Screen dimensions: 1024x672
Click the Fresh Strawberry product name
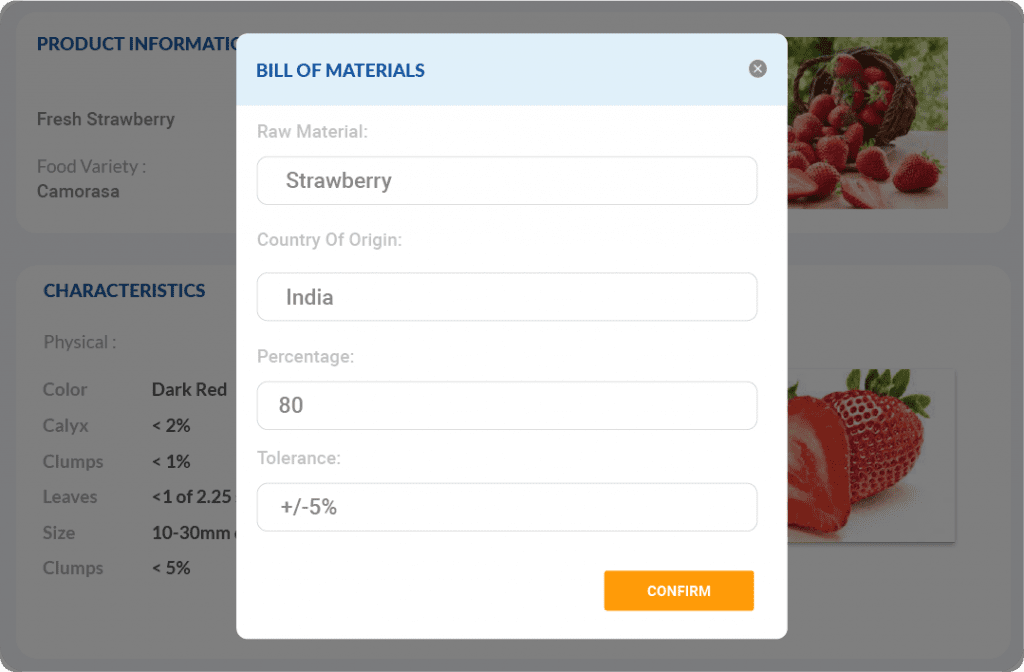pyautogui.click(x=105, y=119)
